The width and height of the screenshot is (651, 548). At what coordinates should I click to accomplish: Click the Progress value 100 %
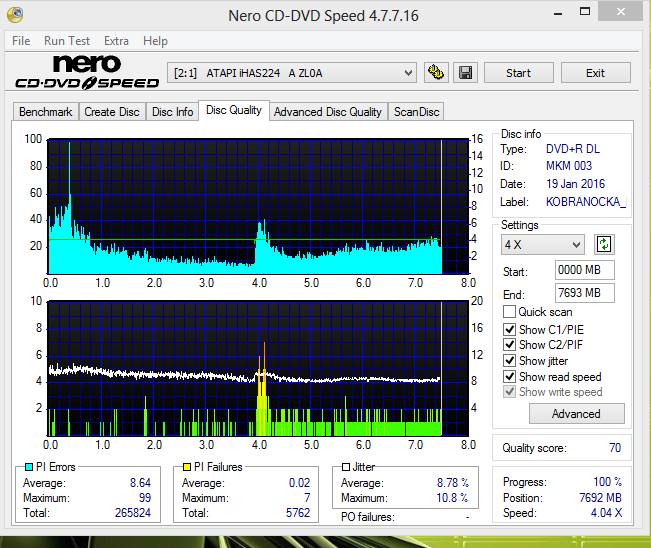coord(607,482)
